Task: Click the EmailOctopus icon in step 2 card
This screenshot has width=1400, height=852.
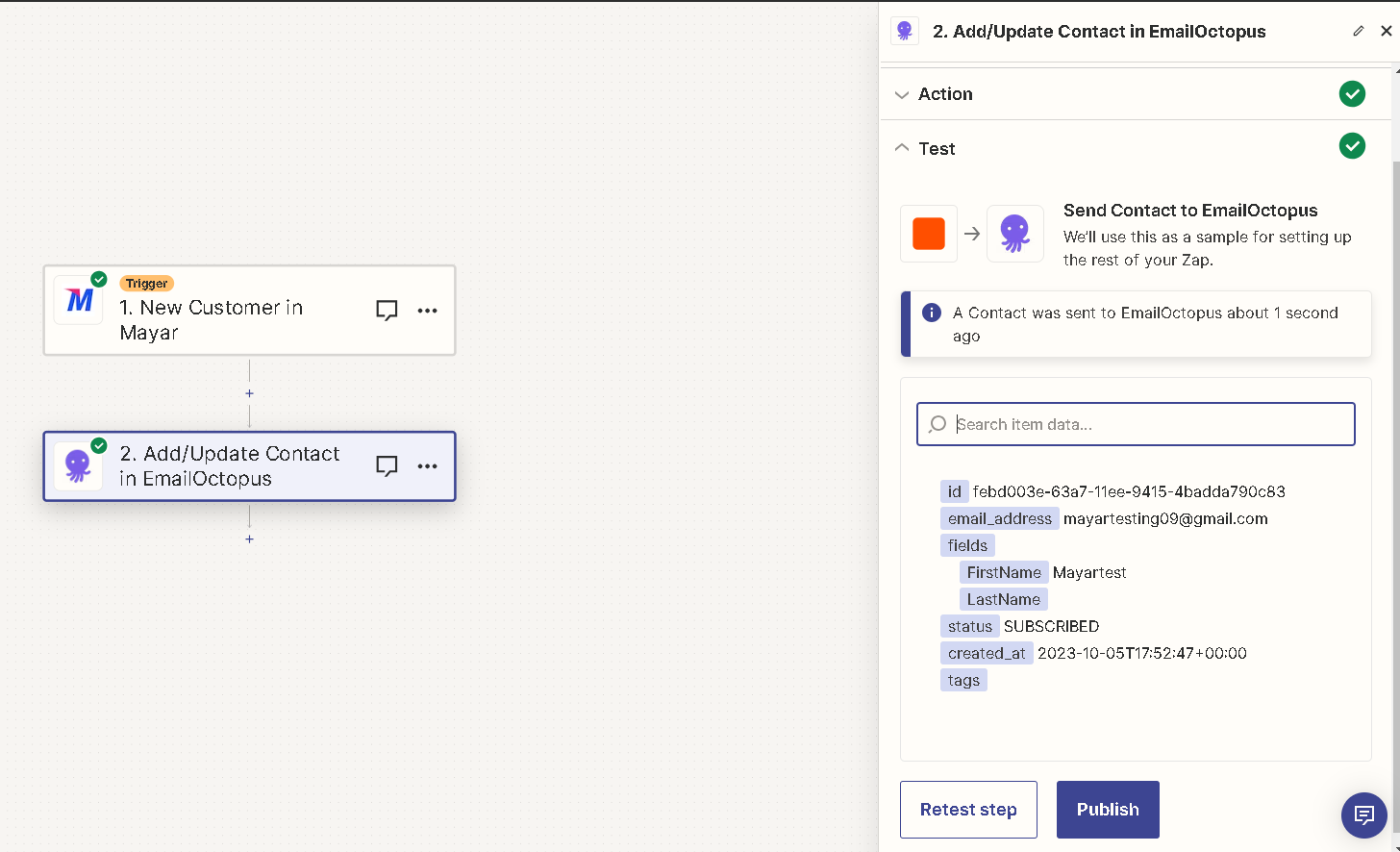Action: pos(79,466)
